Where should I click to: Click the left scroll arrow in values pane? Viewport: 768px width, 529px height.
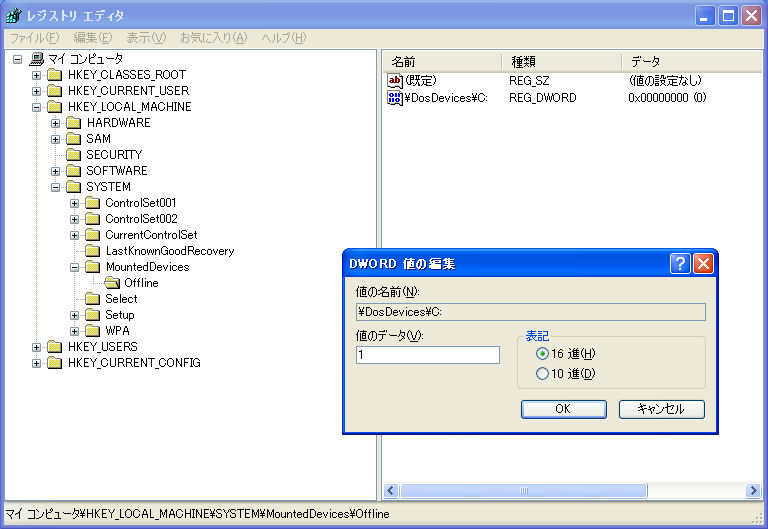coord(391,490)
